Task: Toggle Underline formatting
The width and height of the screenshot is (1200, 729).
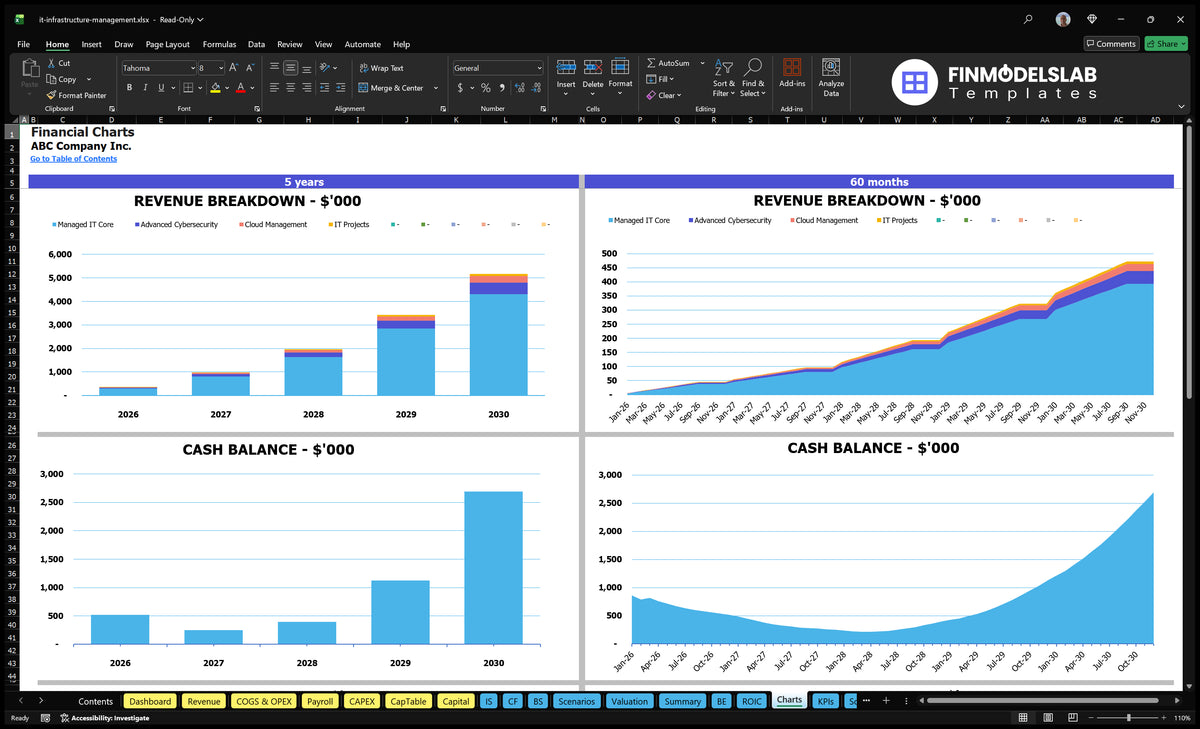Action: tap(161, 88)
